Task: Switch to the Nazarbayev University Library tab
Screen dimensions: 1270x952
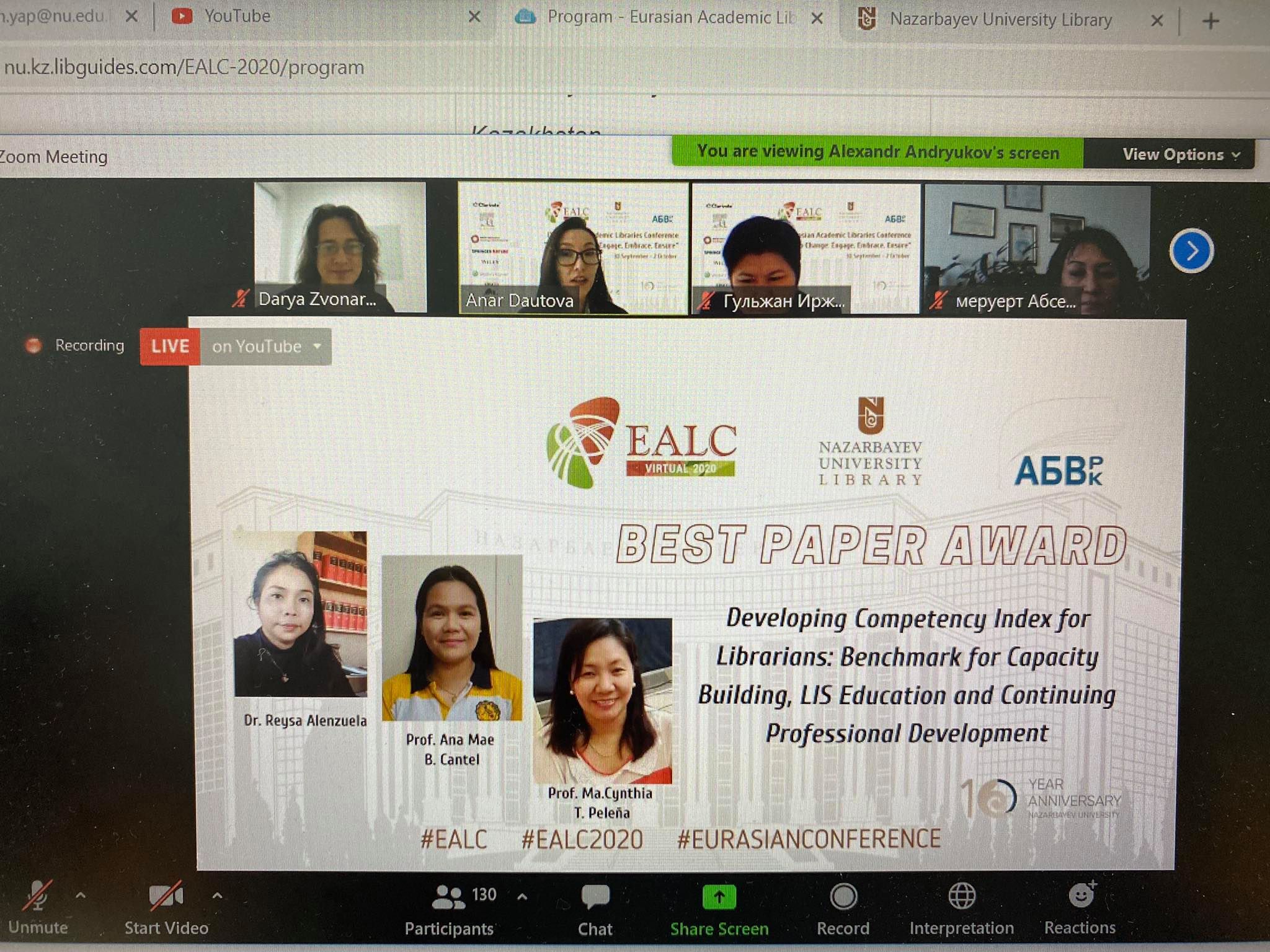Action: (x=1000, y=19)
